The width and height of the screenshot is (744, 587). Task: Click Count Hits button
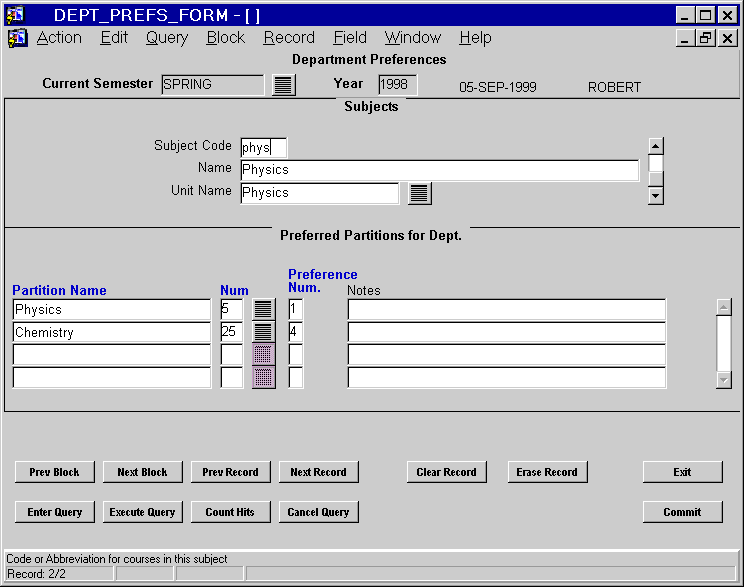(x=231, y=512)
